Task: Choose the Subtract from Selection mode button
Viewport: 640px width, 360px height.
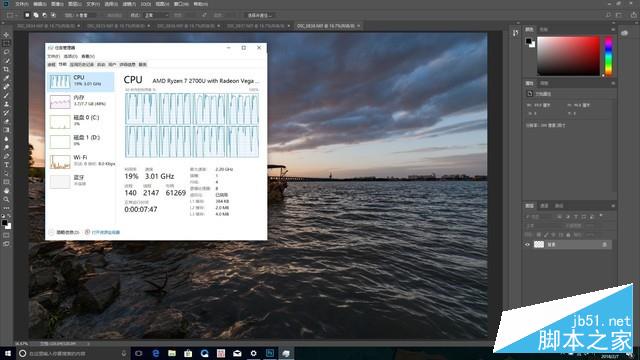Action: [44, 15]
